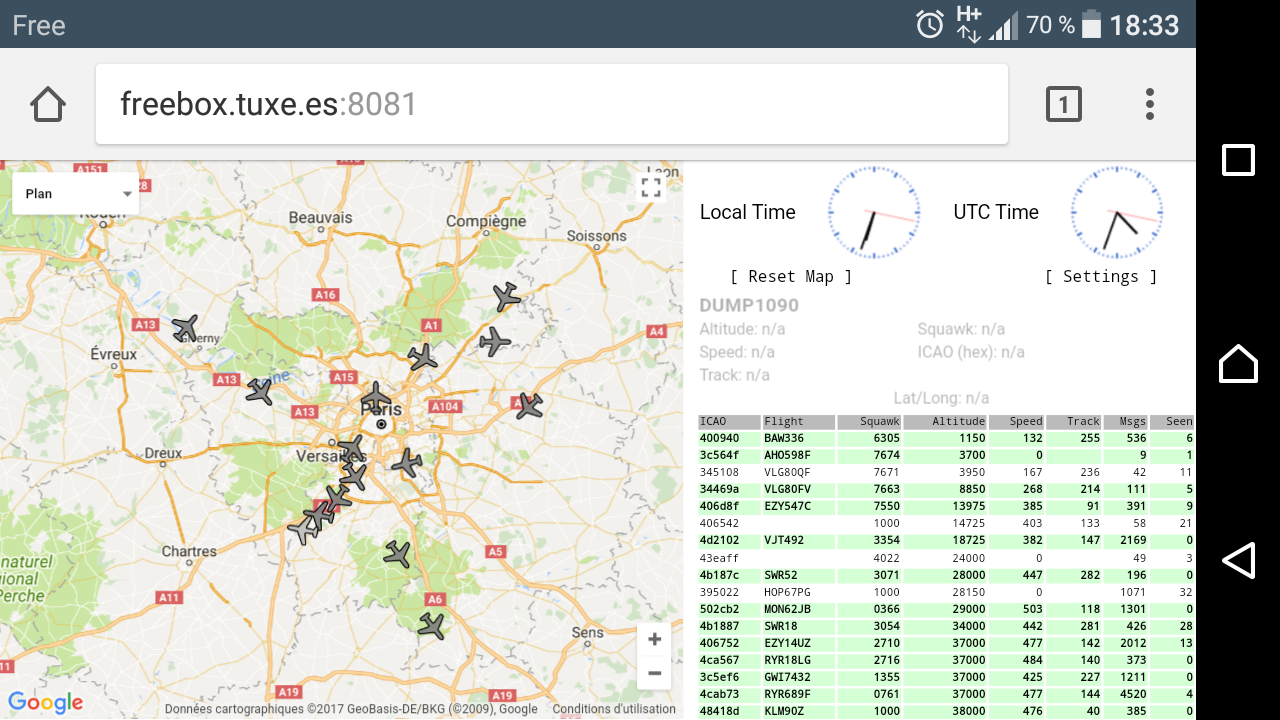Image resolution: width=1280 pixels, height=720 pixels.
Task: Open Settings link
Action: [1101, 277]
